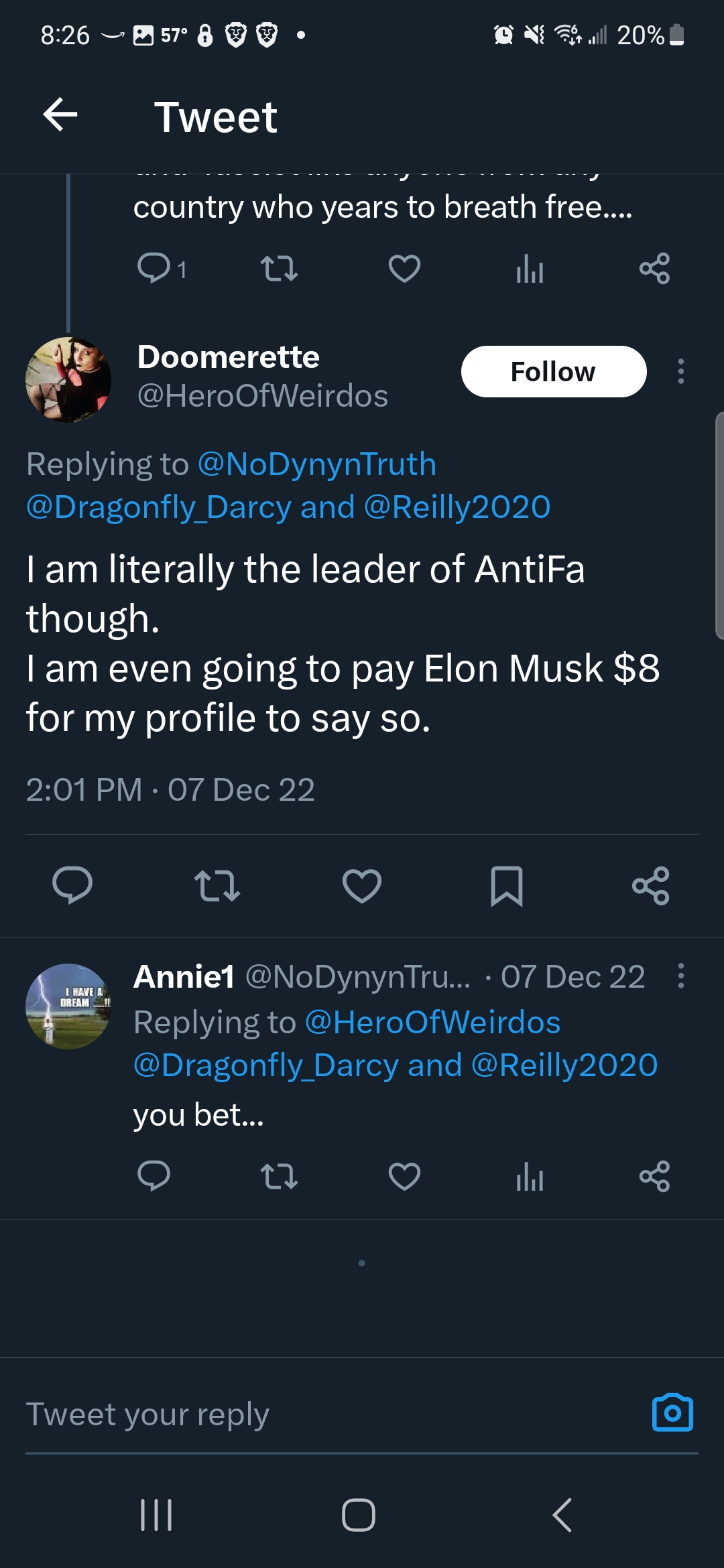Like Annie1's "you bet..." reply
Viewport: 724px width, 1568px height.
pyautogui.click(x=404, y=1177)
